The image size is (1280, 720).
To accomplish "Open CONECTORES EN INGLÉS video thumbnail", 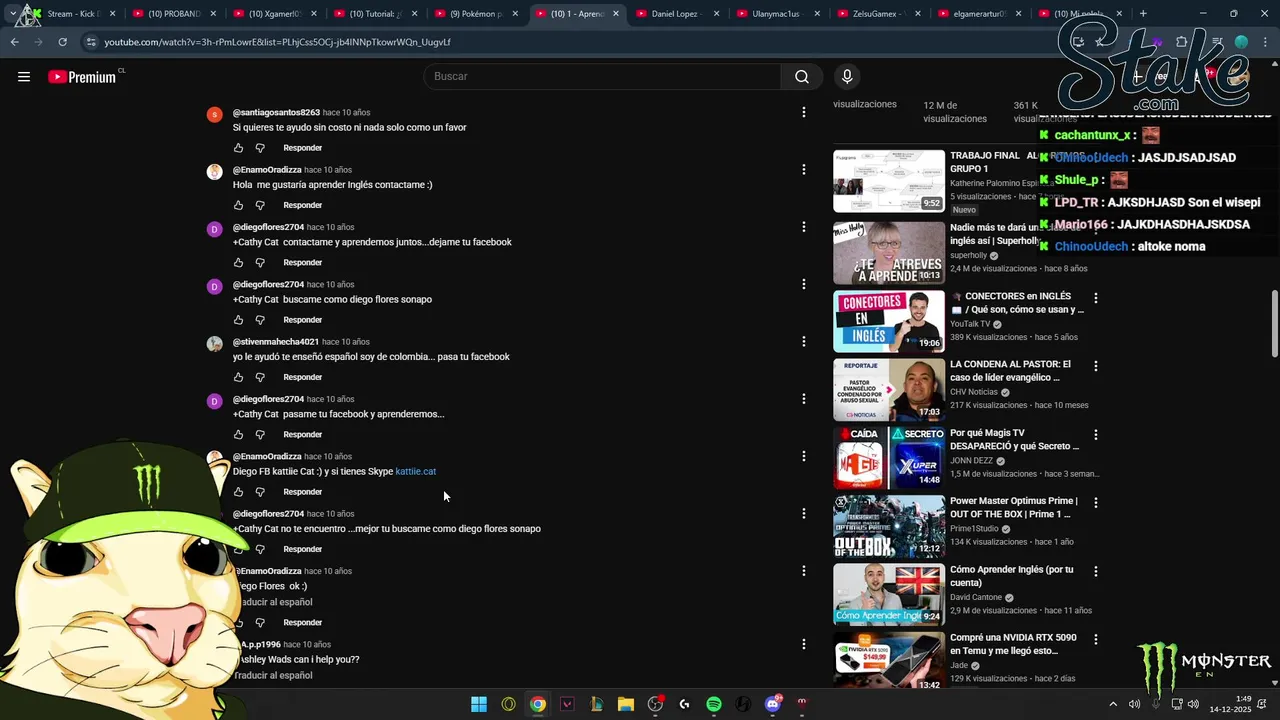I will pos(889,321).
